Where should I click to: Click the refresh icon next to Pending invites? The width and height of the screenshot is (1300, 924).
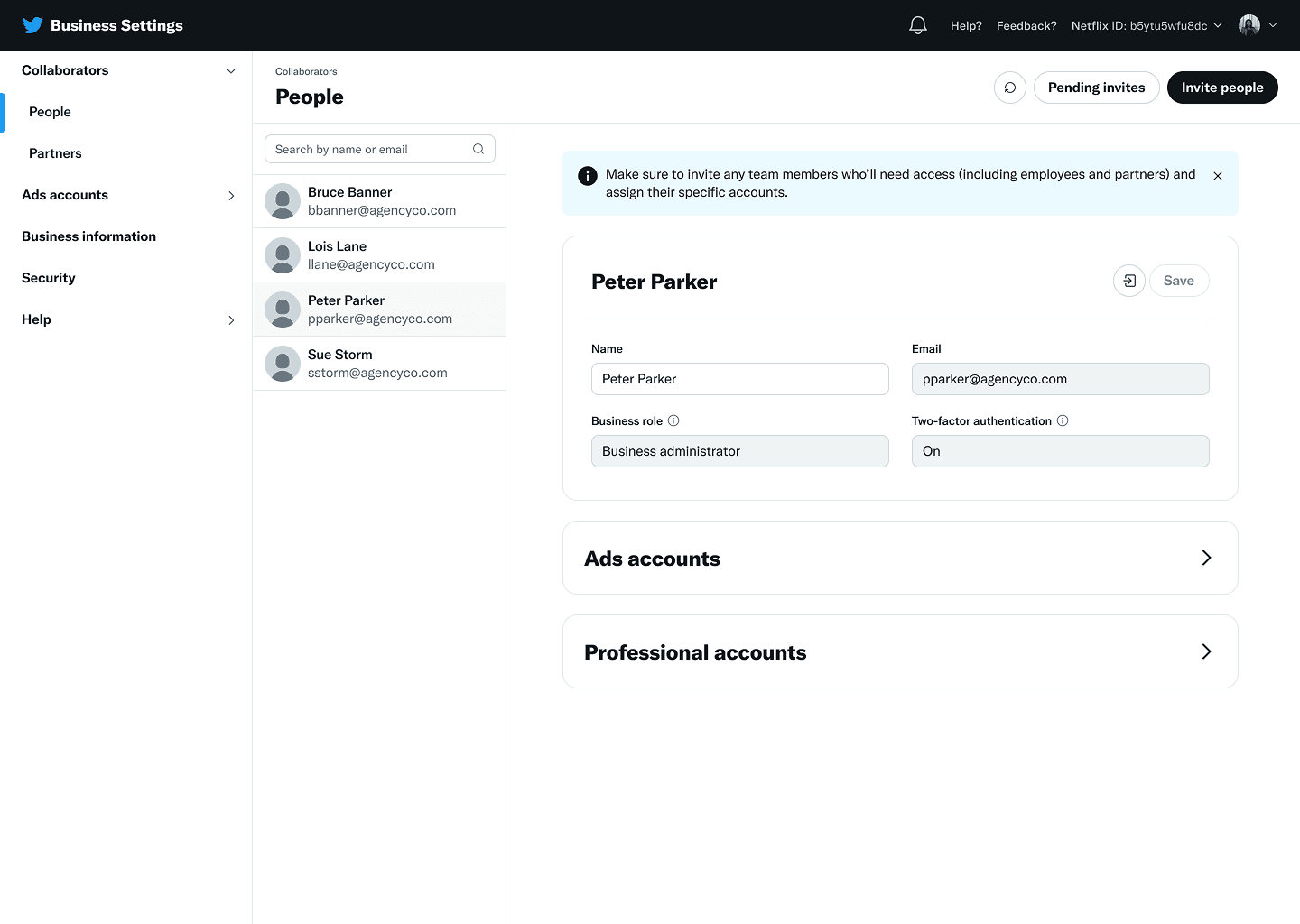click(1009, 88)
